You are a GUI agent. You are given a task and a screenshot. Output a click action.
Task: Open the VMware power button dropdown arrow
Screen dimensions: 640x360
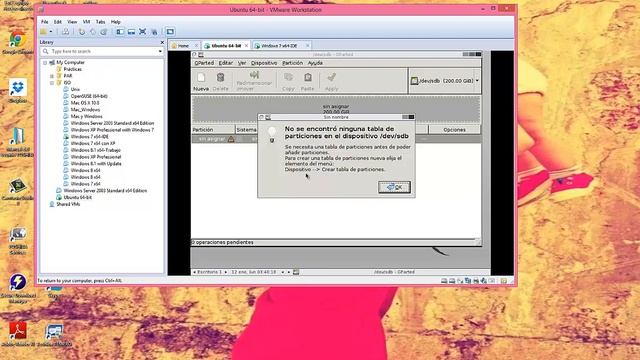point(51,32)
